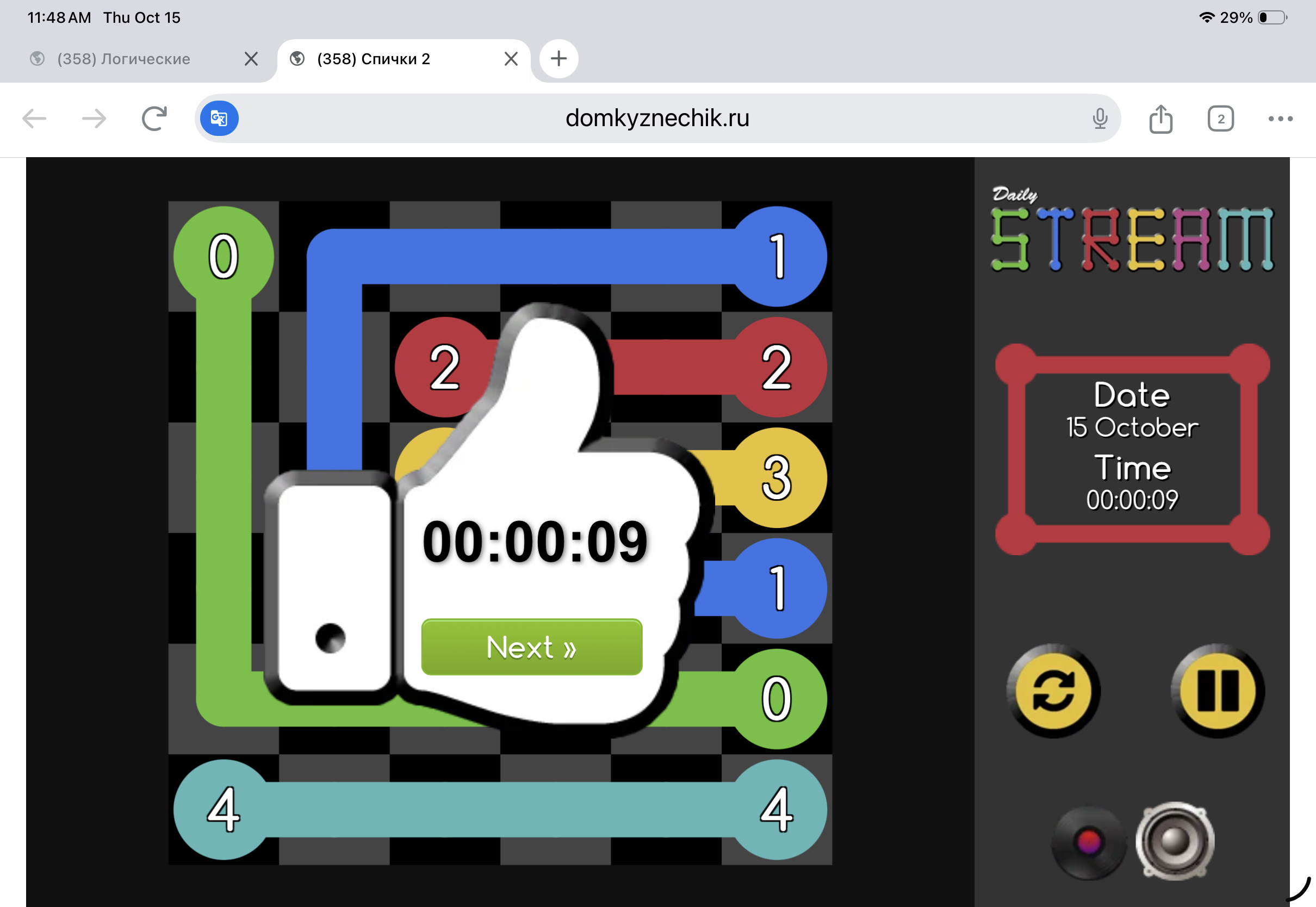Screen dimensions: 1316x907
Task: Focus the domkyznechik.ru address bar
Action: tap(657, 118)
